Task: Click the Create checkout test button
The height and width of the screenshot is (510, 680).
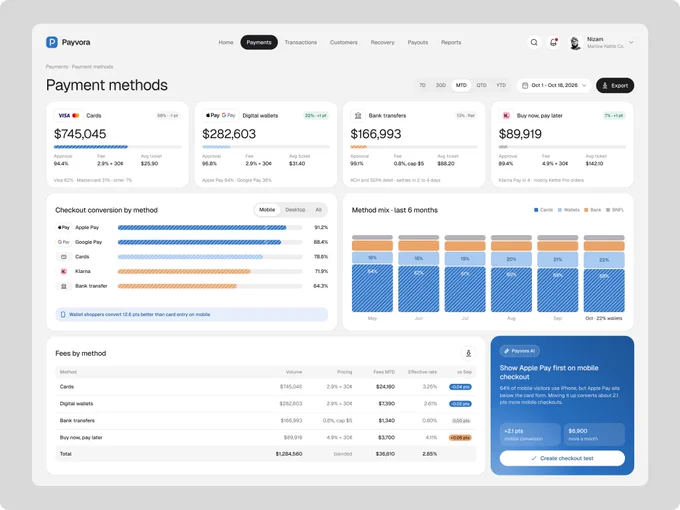Action: (x=562, y=458)
